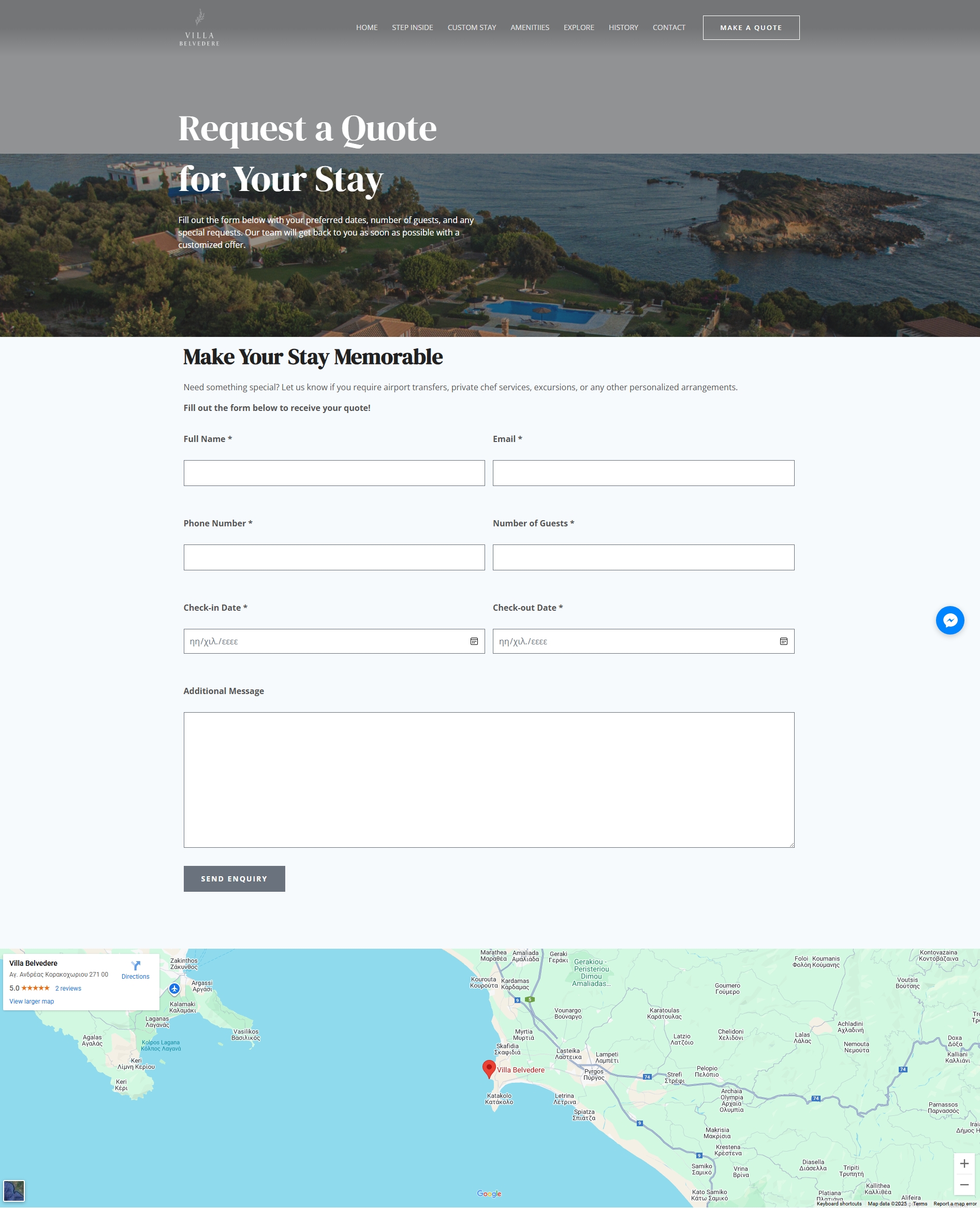Click the Villa Belvedere logo
This screenshot has width=980, height=1208.
199,27
